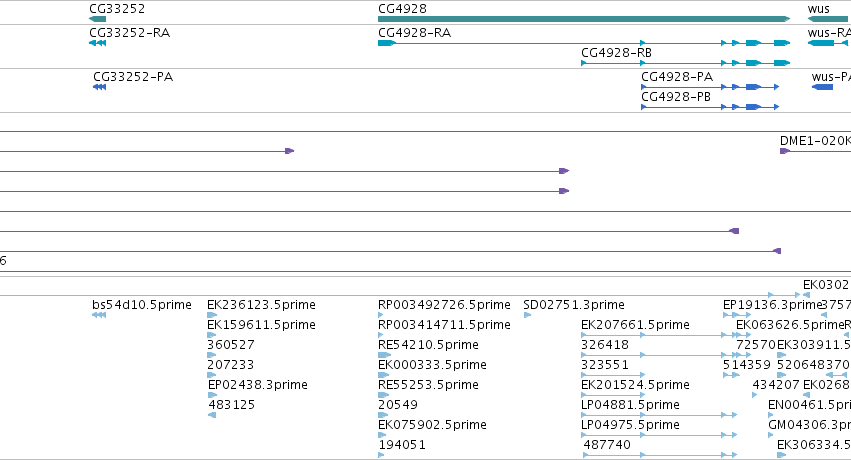
Task: Click the RE54210.5prime EST glyph
Action: pyautogui.click(x=384, y=355)
